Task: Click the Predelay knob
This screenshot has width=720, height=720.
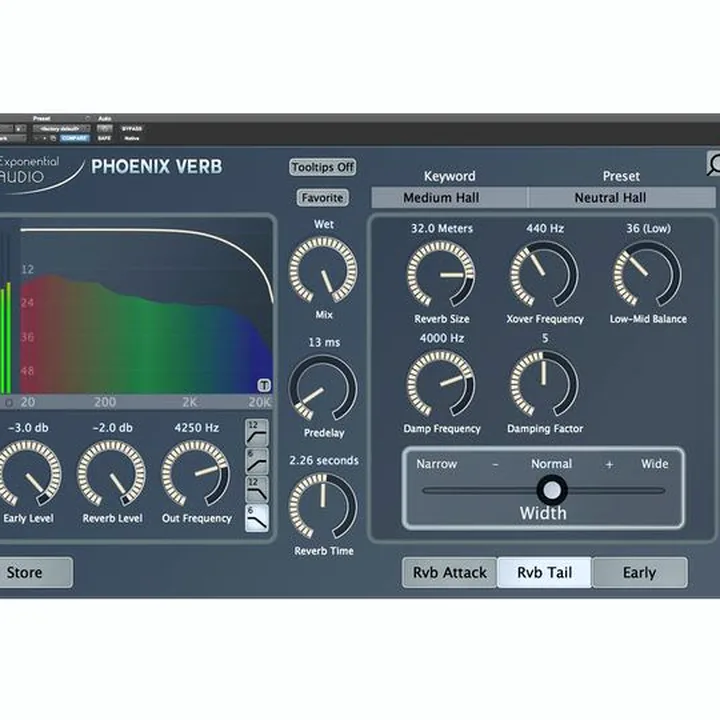Action: (x=323, y=388)
